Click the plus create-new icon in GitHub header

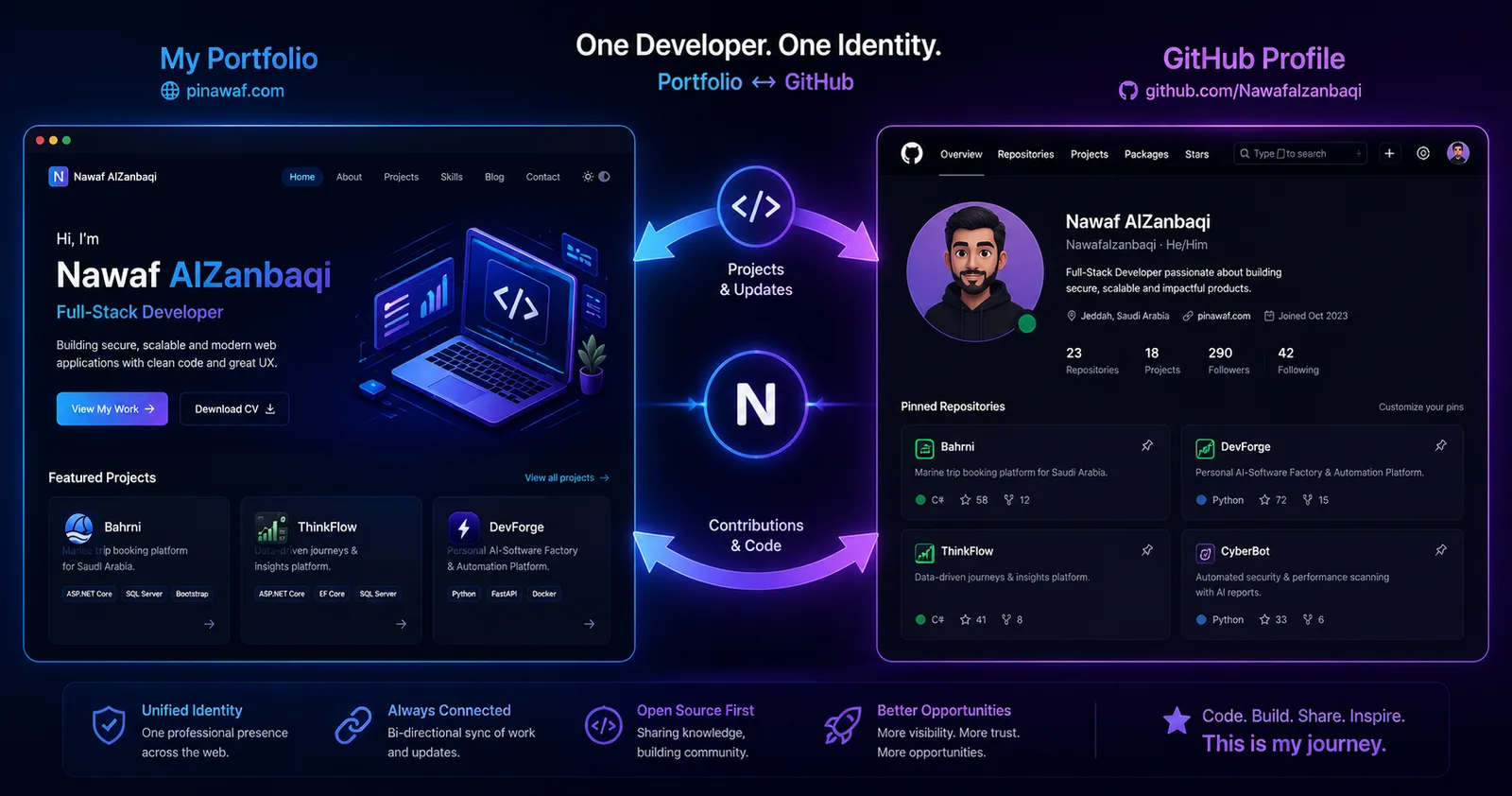tap(1389, 153)
